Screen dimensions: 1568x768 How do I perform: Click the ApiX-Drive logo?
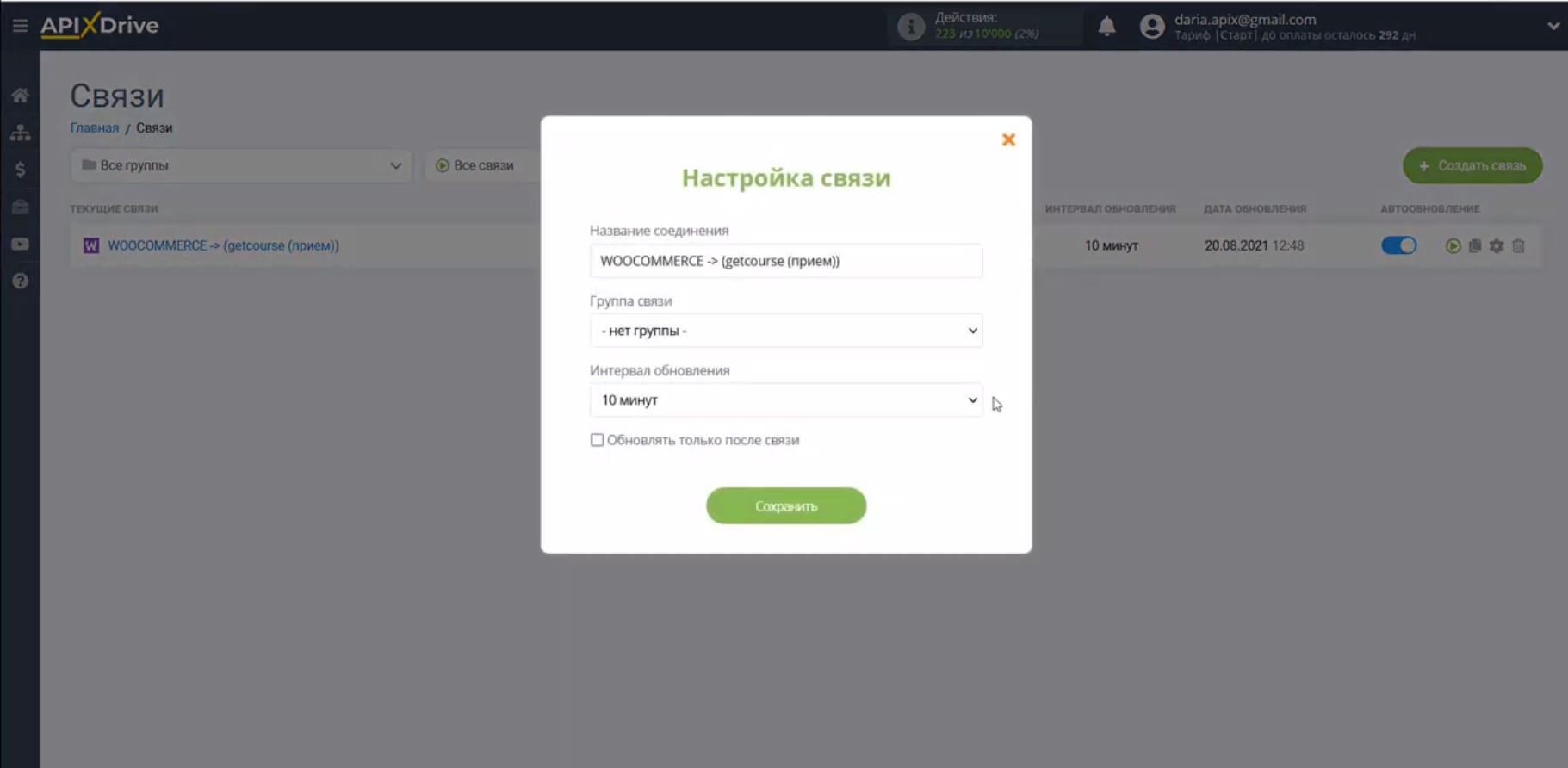point(99,25)
